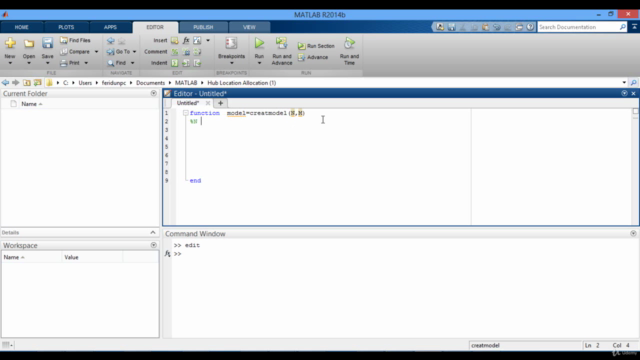Compare files with the Compare button
Screen dimensions: 640x360
pyautogui.click(x=75, y=52)
